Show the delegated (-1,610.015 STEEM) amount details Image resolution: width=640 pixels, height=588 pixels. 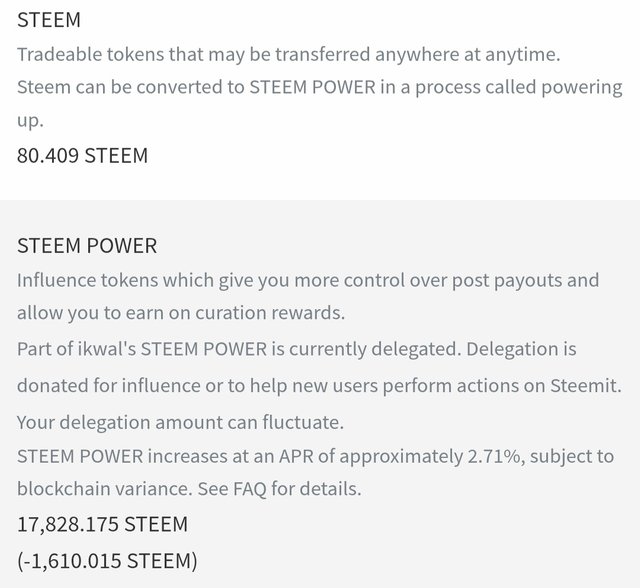click(x=107, y=561)
